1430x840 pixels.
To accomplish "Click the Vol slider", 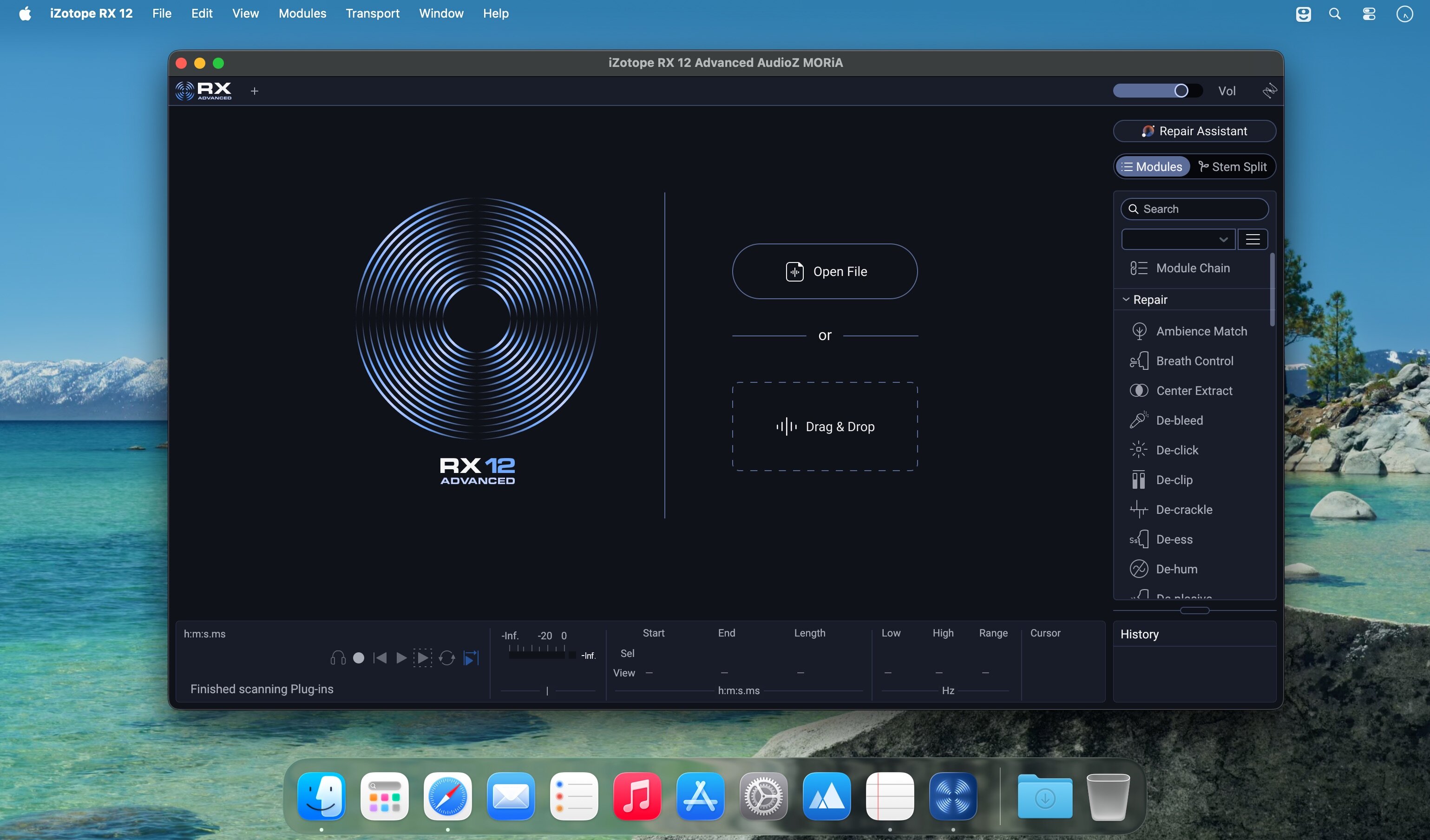I will tap(1158, 91).
